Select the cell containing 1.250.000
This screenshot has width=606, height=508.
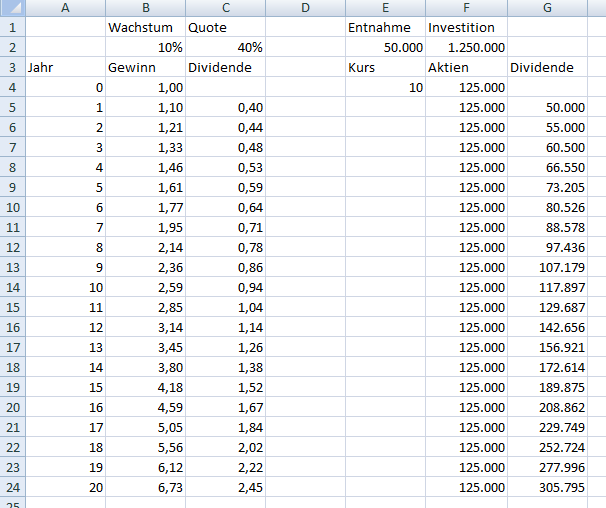(x=466, y=47)
